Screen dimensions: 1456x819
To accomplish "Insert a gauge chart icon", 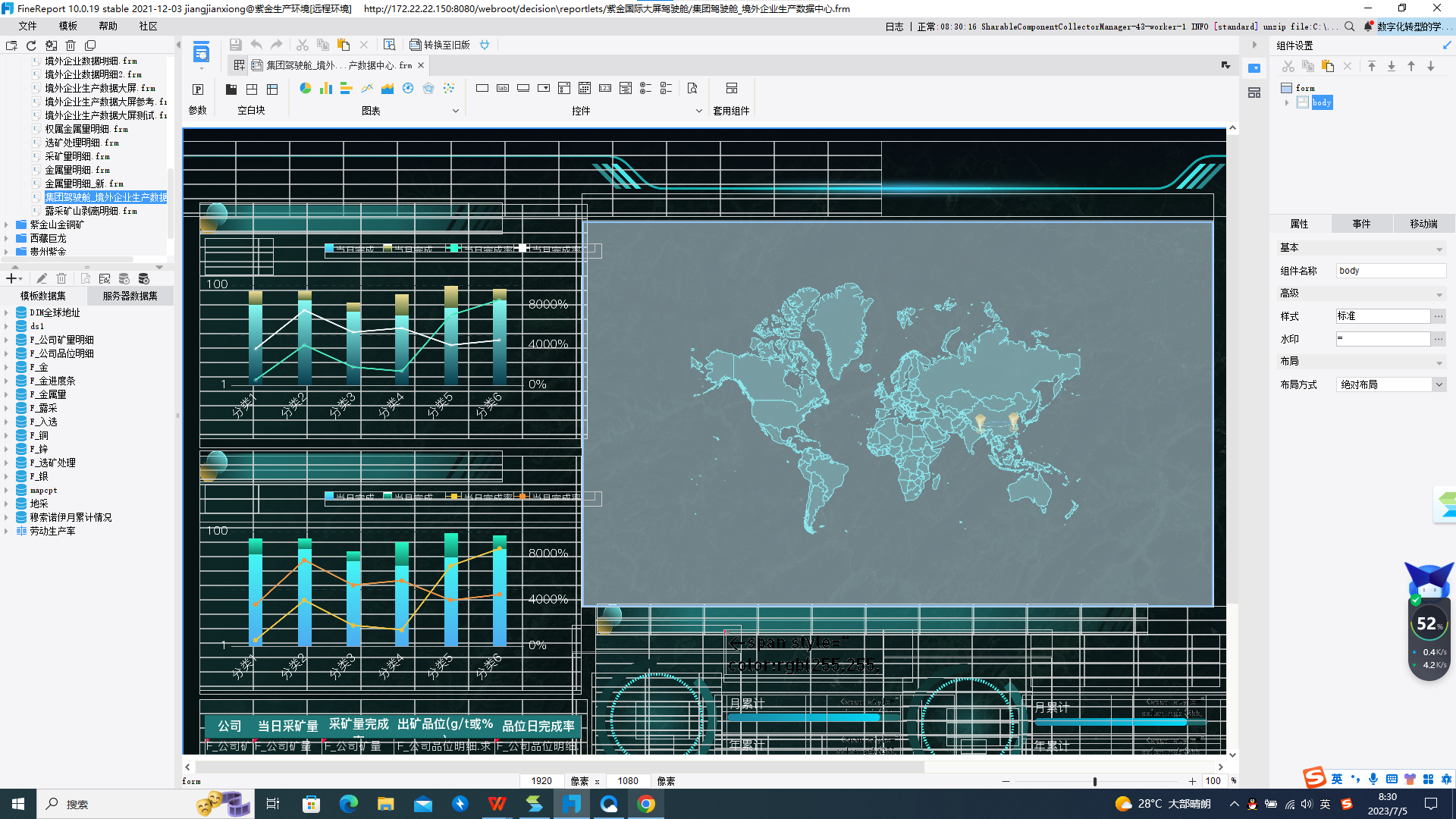I will (x=408, y=88).
